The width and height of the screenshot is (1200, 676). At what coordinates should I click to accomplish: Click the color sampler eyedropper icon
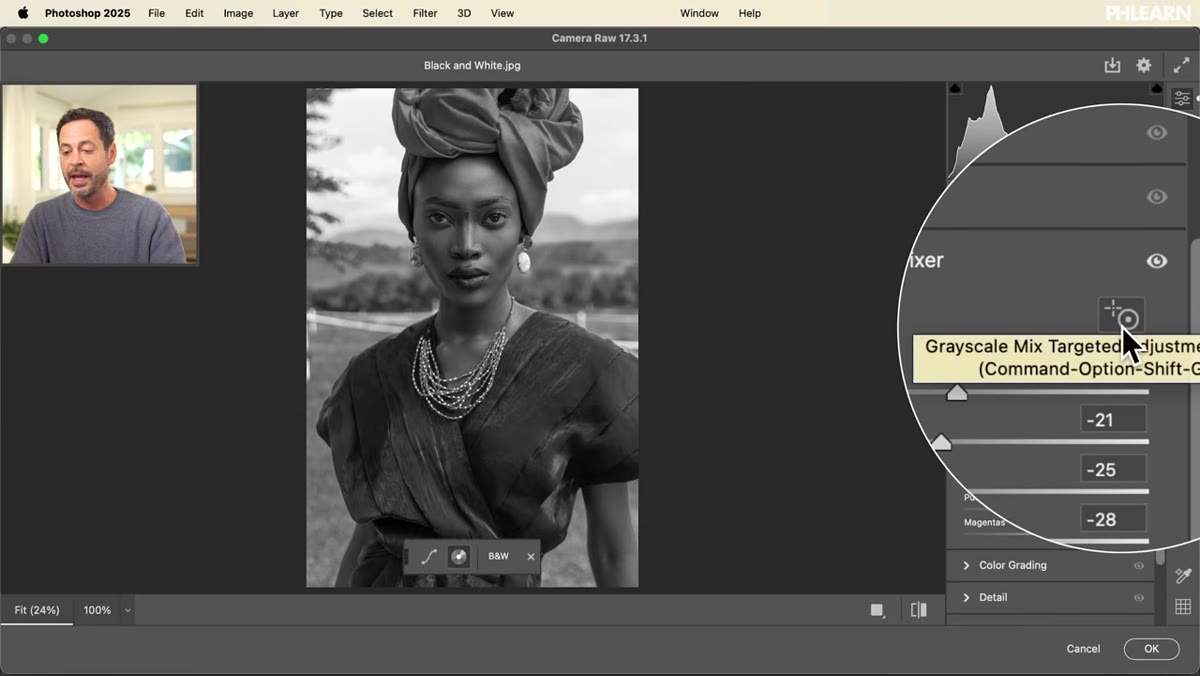1183,575
